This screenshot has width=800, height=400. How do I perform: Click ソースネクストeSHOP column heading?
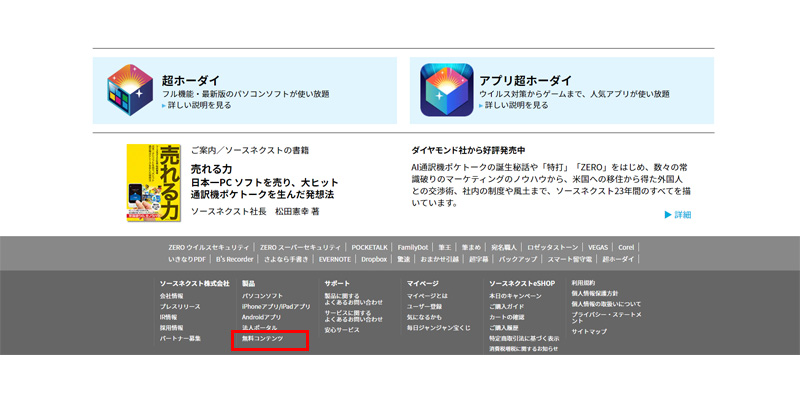coord(522,283)
